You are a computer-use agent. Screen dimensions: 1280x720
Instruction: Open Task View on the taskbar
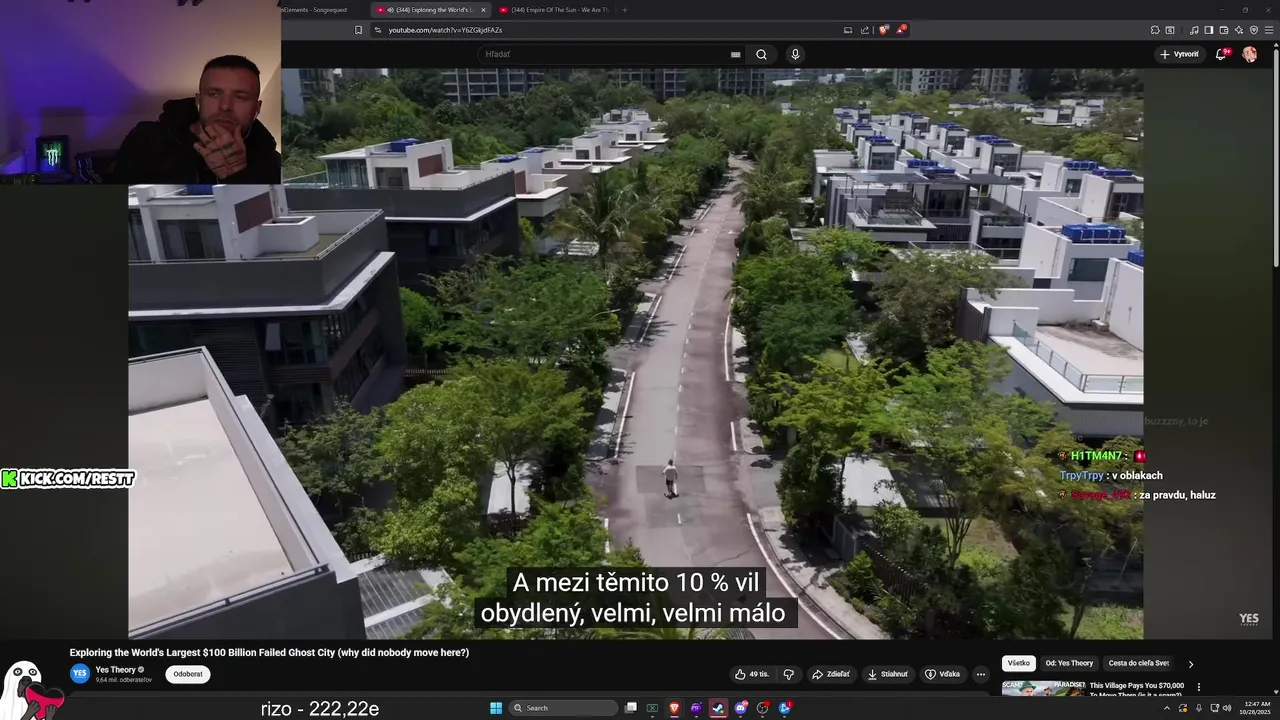pyautogui.click(x=631, y=708)
